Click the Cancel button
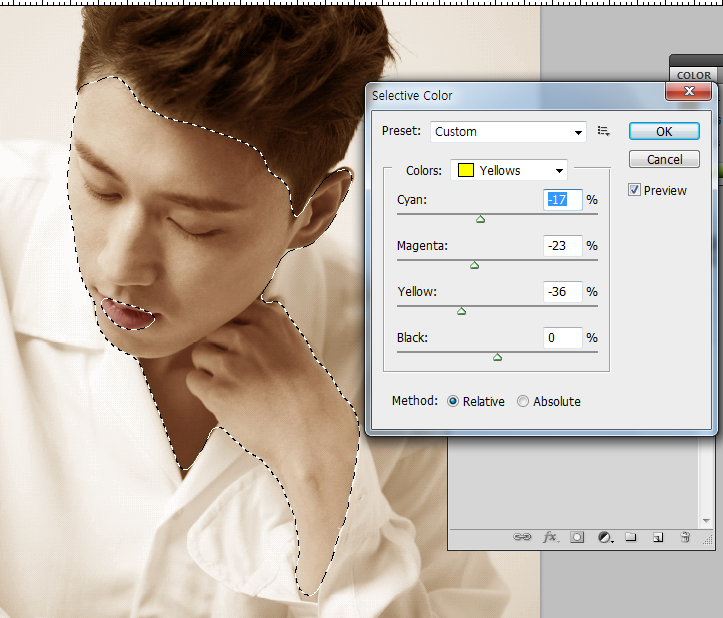Image resolution: width=723 pixels, height=618 pixels. pyautogui.click(x=664, y=160)
